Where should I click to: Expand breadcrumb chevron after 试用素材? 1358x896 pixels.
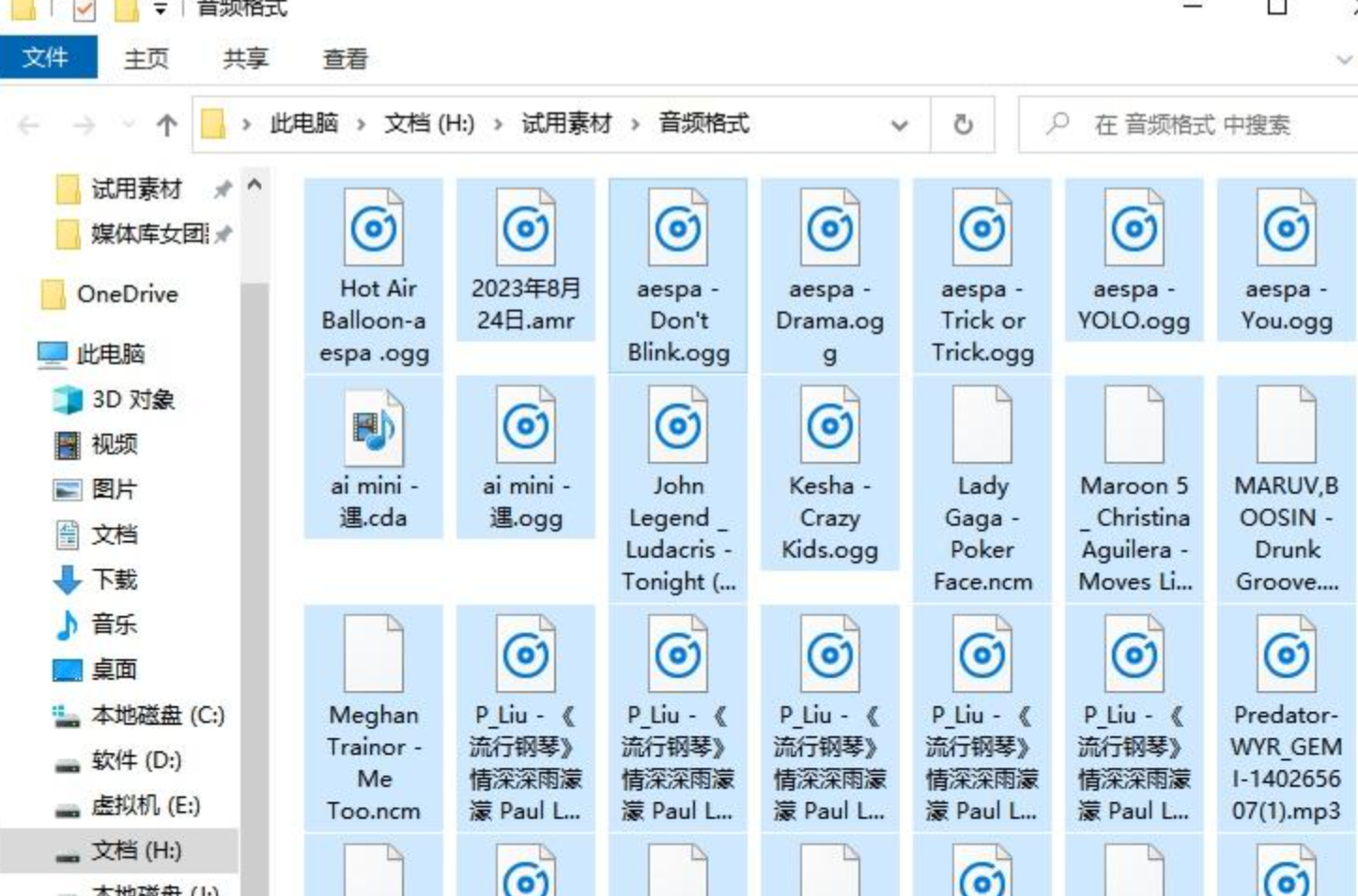tap(635, 124)
